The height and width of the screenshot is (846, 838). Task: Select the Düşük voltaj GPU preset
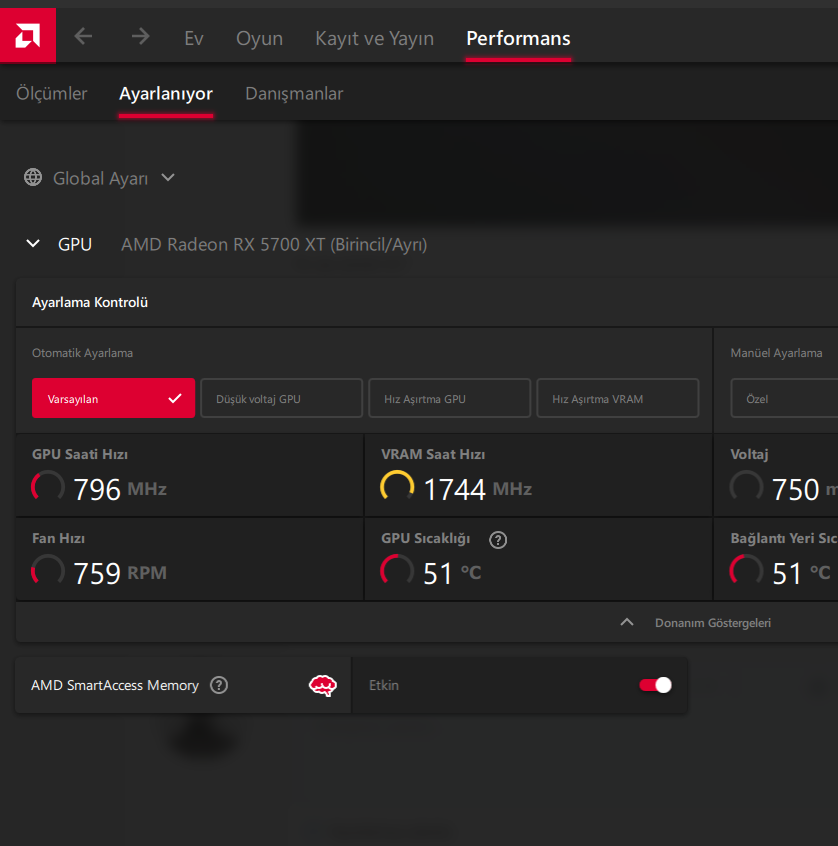click(281, 398)
